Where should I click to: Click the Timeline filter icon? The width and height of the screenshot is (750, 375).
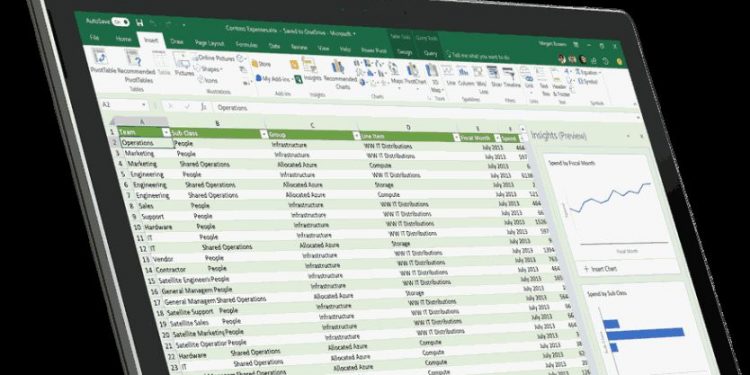[x=511, y=78]
